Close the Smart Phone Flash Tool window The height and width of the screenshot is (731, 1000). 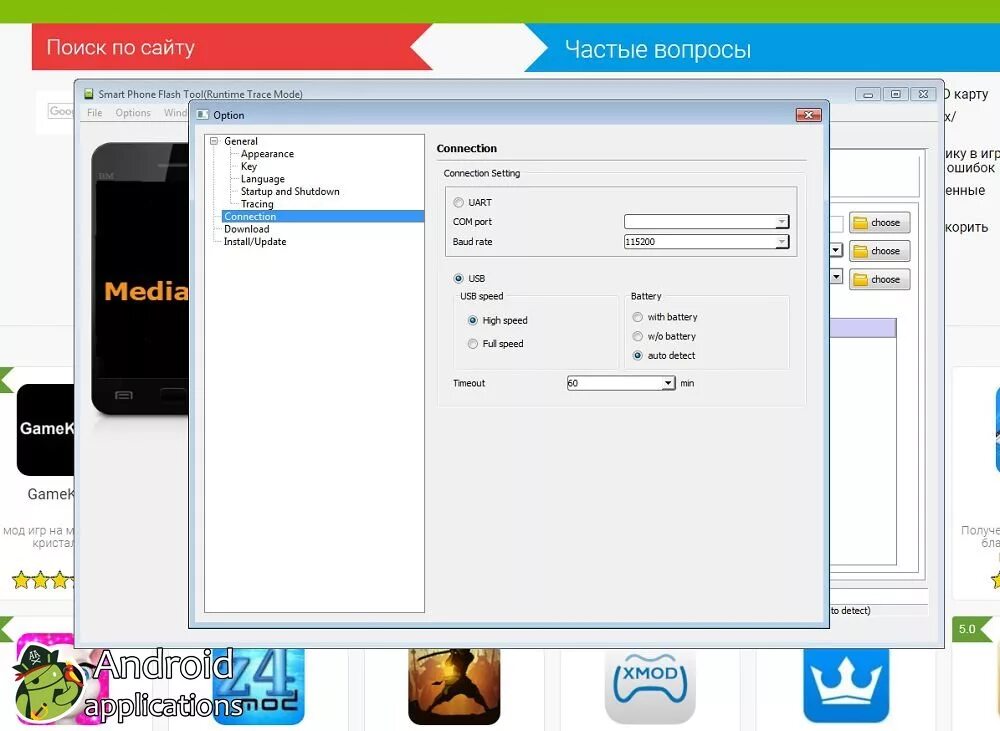pos(923,94)
